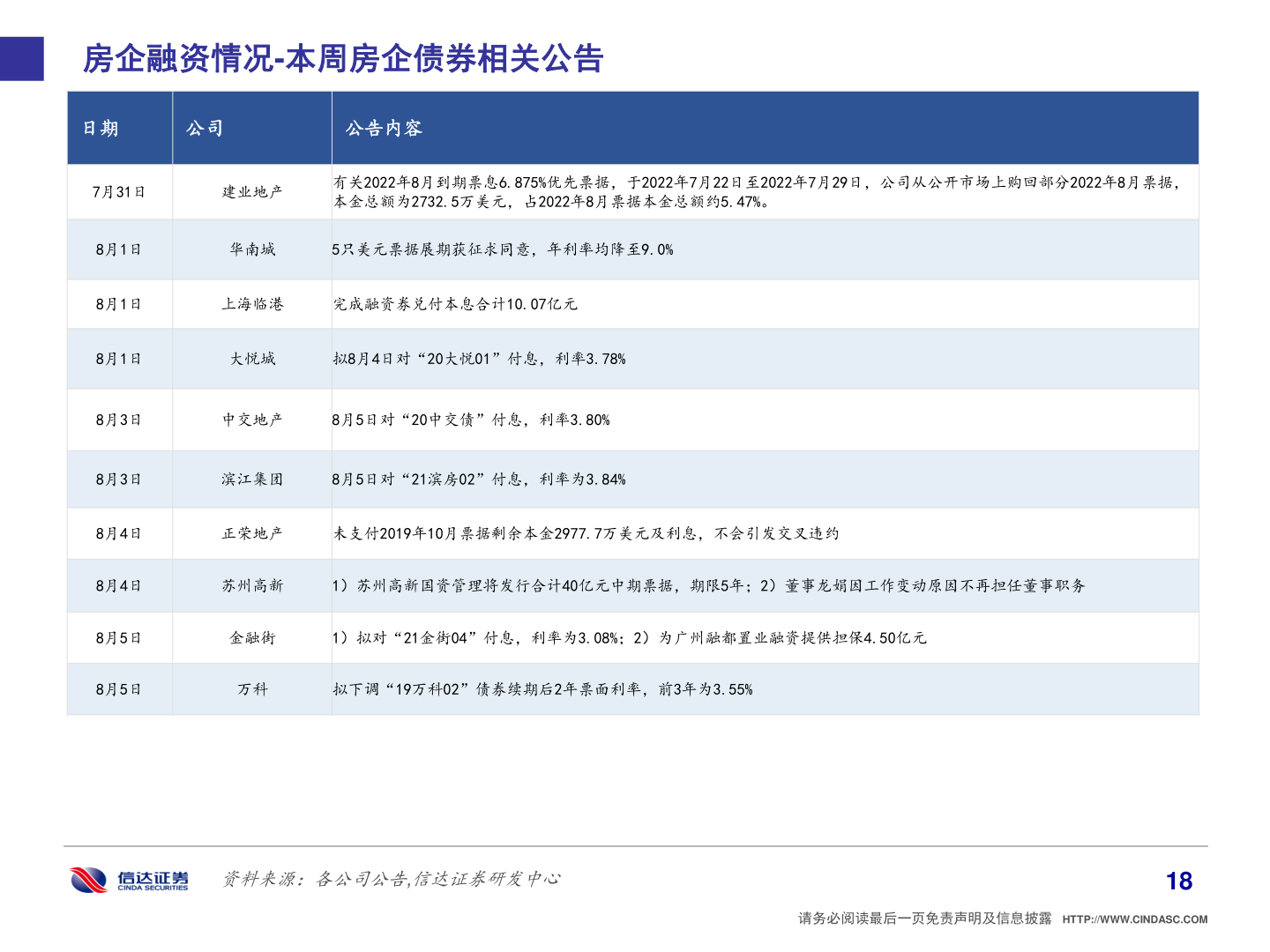Viewport: 1270px width, 952px height.
Task: Click the 请务必阅读最后一页免责声明及信息披露 disclaimer text
Action: [x=925, y=917]
